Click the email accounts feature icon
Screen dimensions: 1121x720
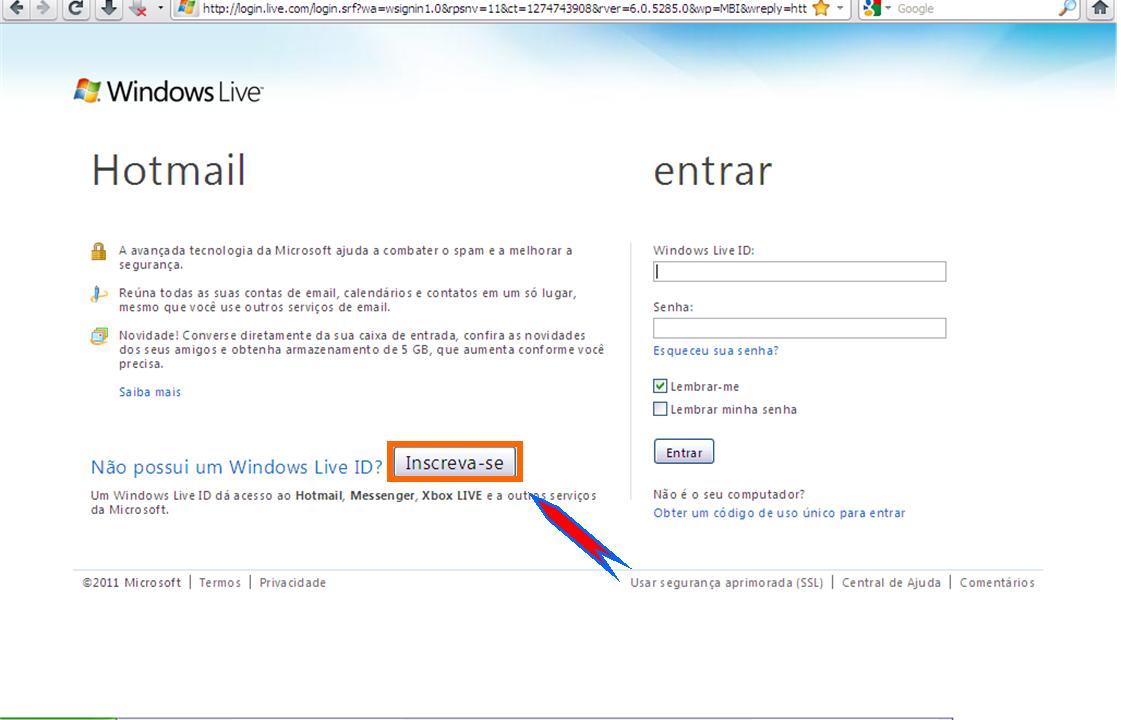pos(99,294)
